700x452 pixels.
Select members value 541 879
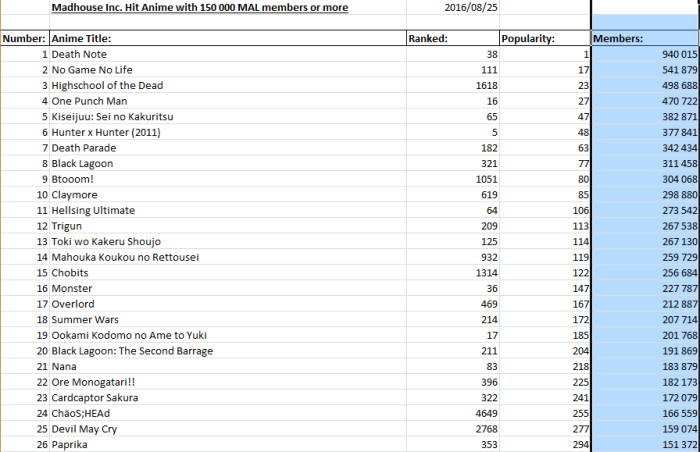coord(646,70)
